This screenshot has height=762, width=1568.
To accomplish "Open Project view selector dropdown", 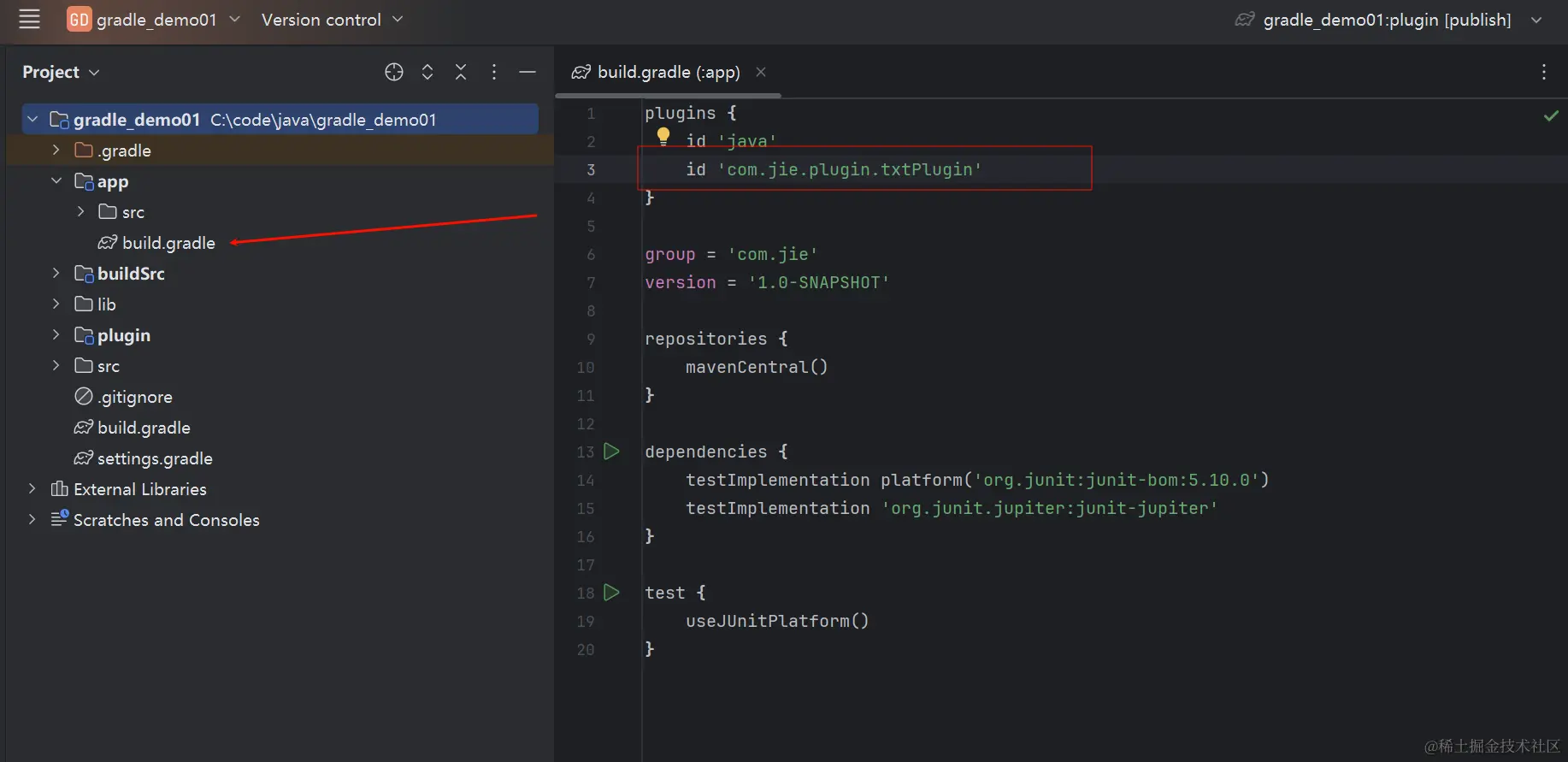I will coord(61,72).
